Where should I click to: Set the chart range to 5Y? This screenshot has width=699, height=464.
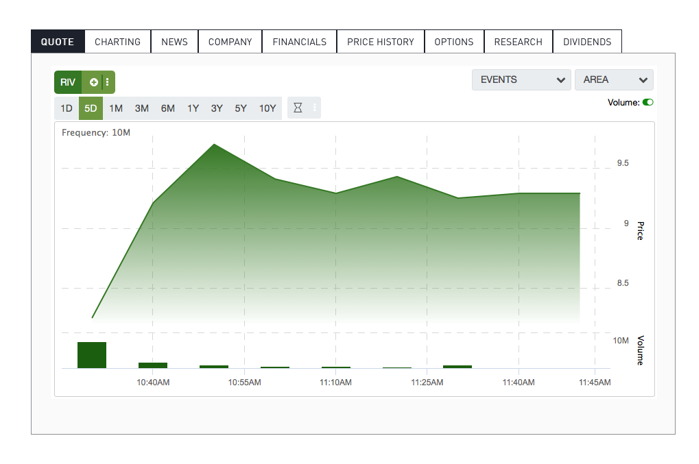[241, 108]
